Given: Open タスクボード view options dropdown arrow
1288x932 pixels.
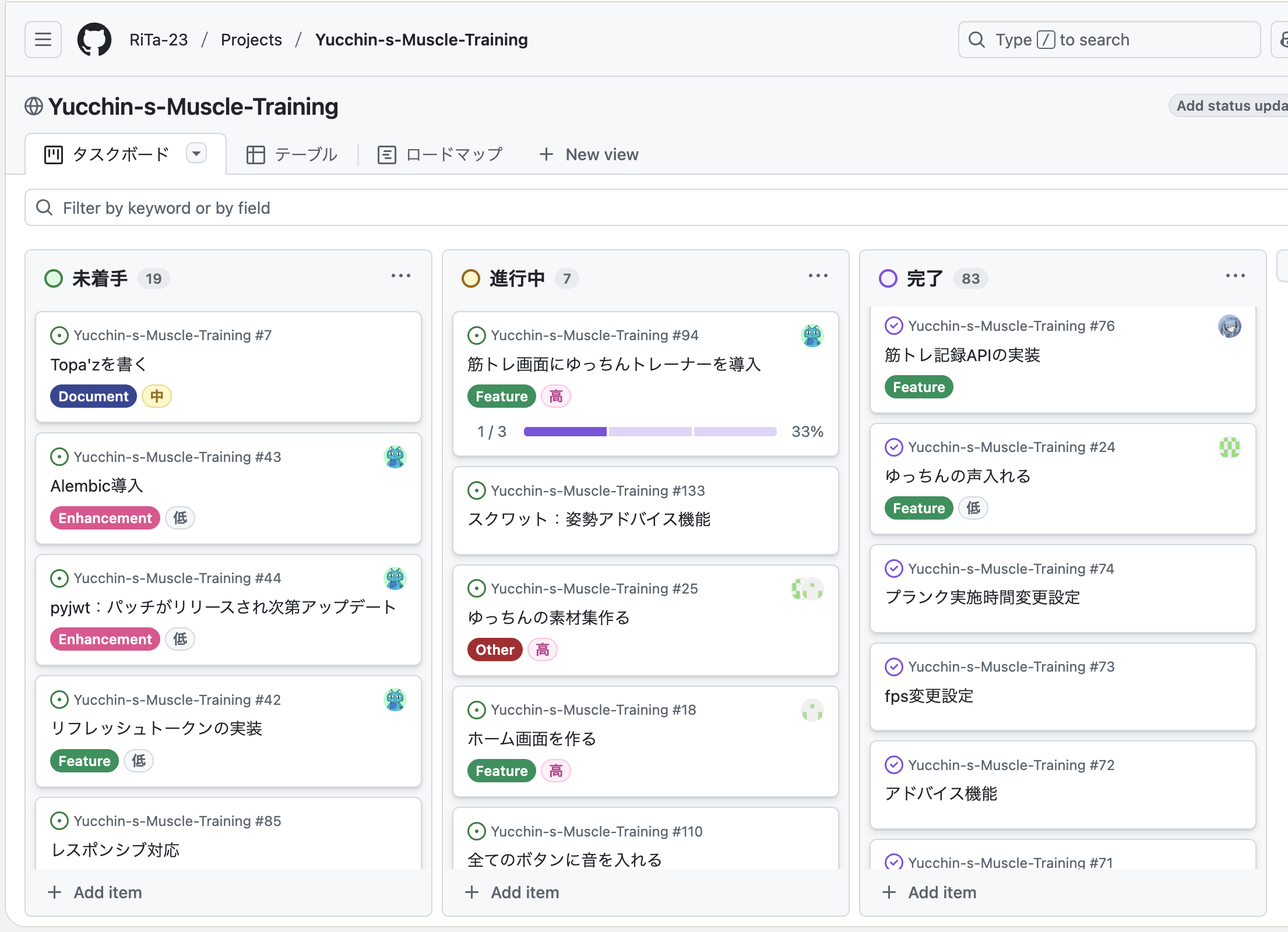Looking at the screenshot, I should pos(196,154).
